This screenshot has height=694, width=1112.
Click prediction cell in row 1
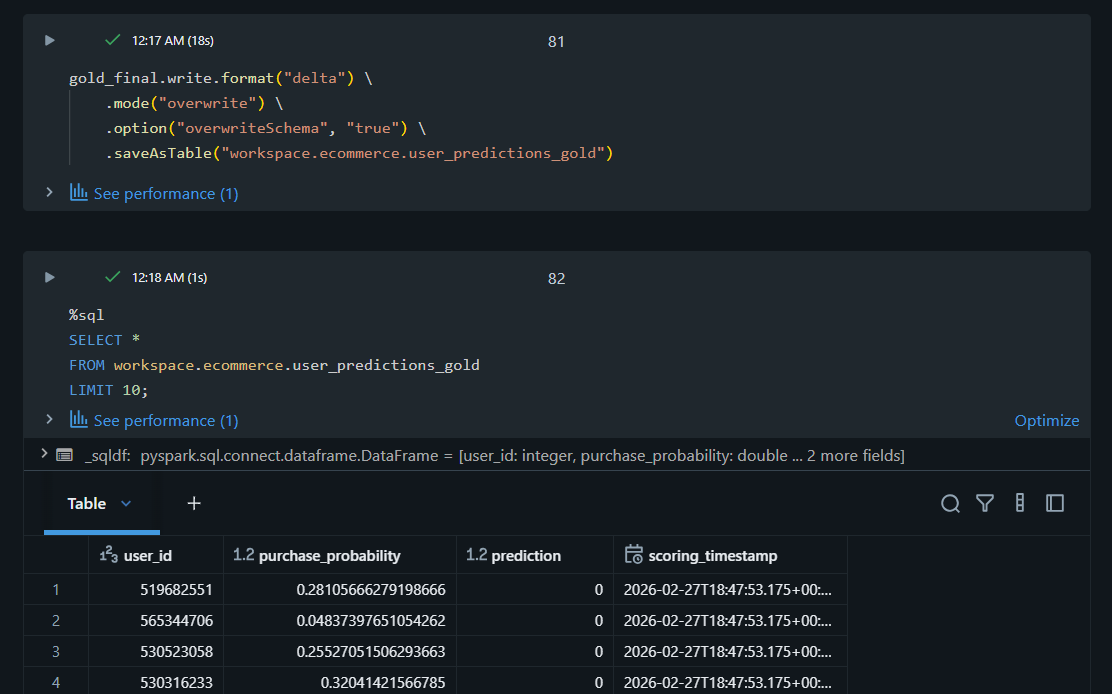[x=535, y=590]
